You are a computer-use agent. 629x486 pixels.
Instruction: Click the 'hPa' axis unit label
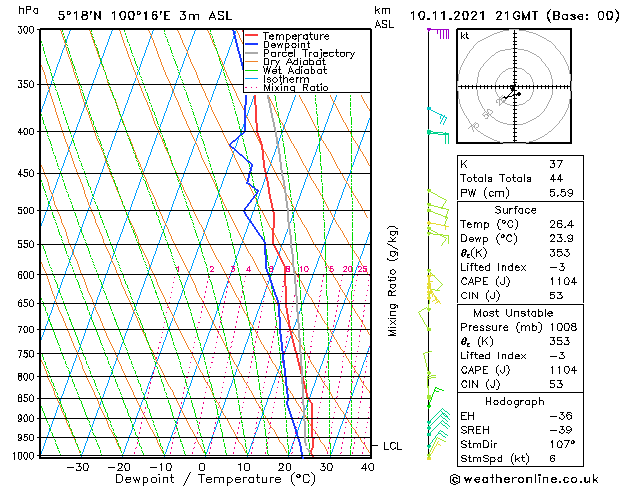pyautogui.click(x=28, y=10)
